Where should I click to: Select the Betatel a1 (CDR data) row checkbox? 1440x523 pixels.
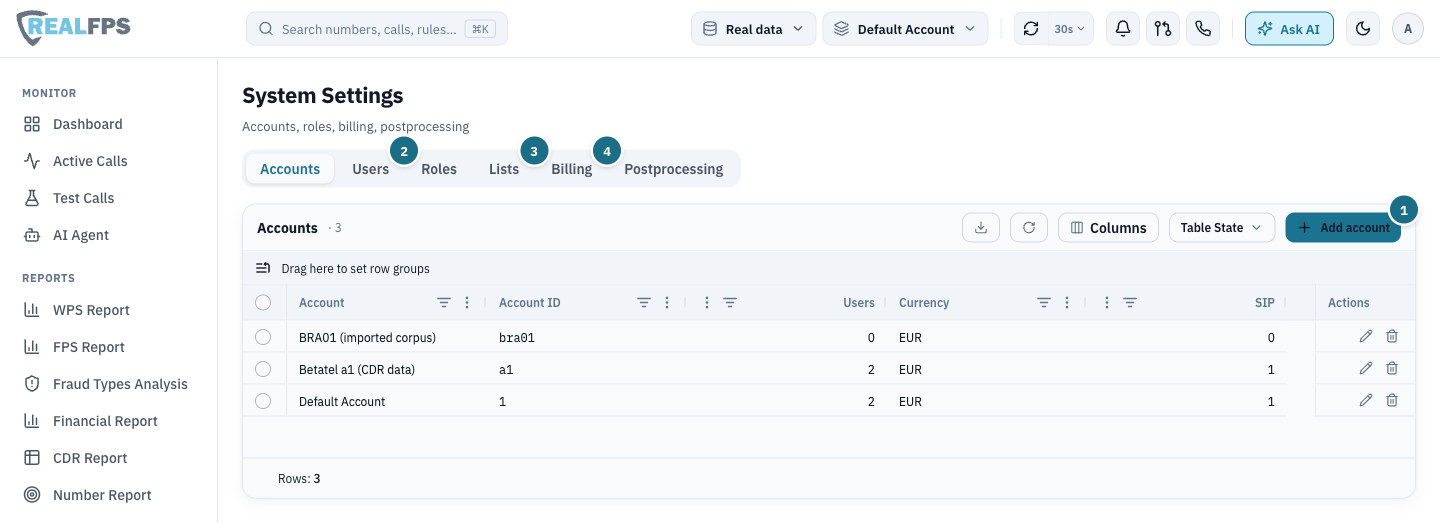pos(263,369)
